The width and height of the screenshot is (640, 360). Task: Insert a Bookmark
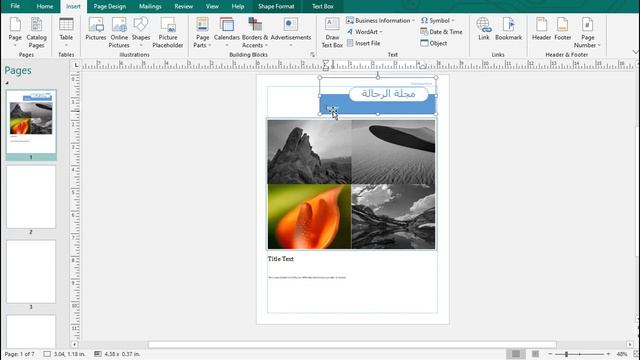click(508, 29)
